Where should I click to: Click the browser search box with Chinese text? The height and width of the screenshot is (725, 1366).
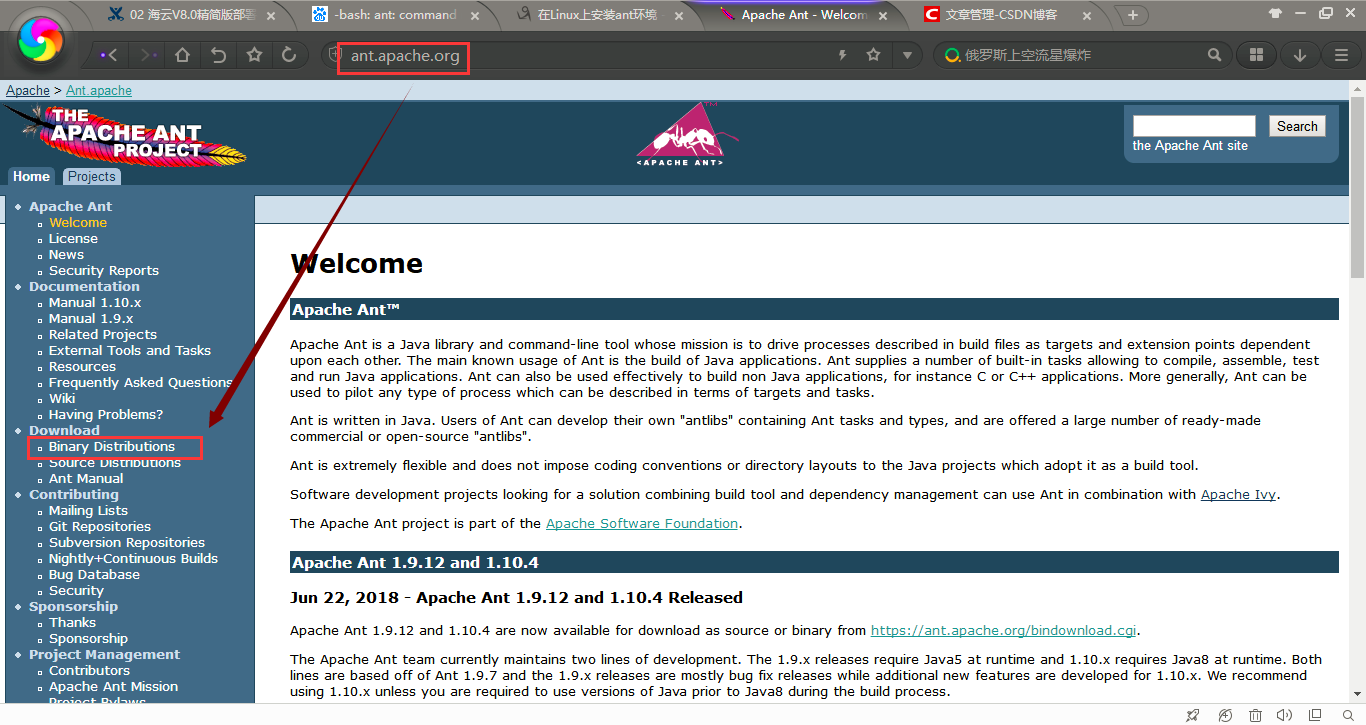point(1084,55)
